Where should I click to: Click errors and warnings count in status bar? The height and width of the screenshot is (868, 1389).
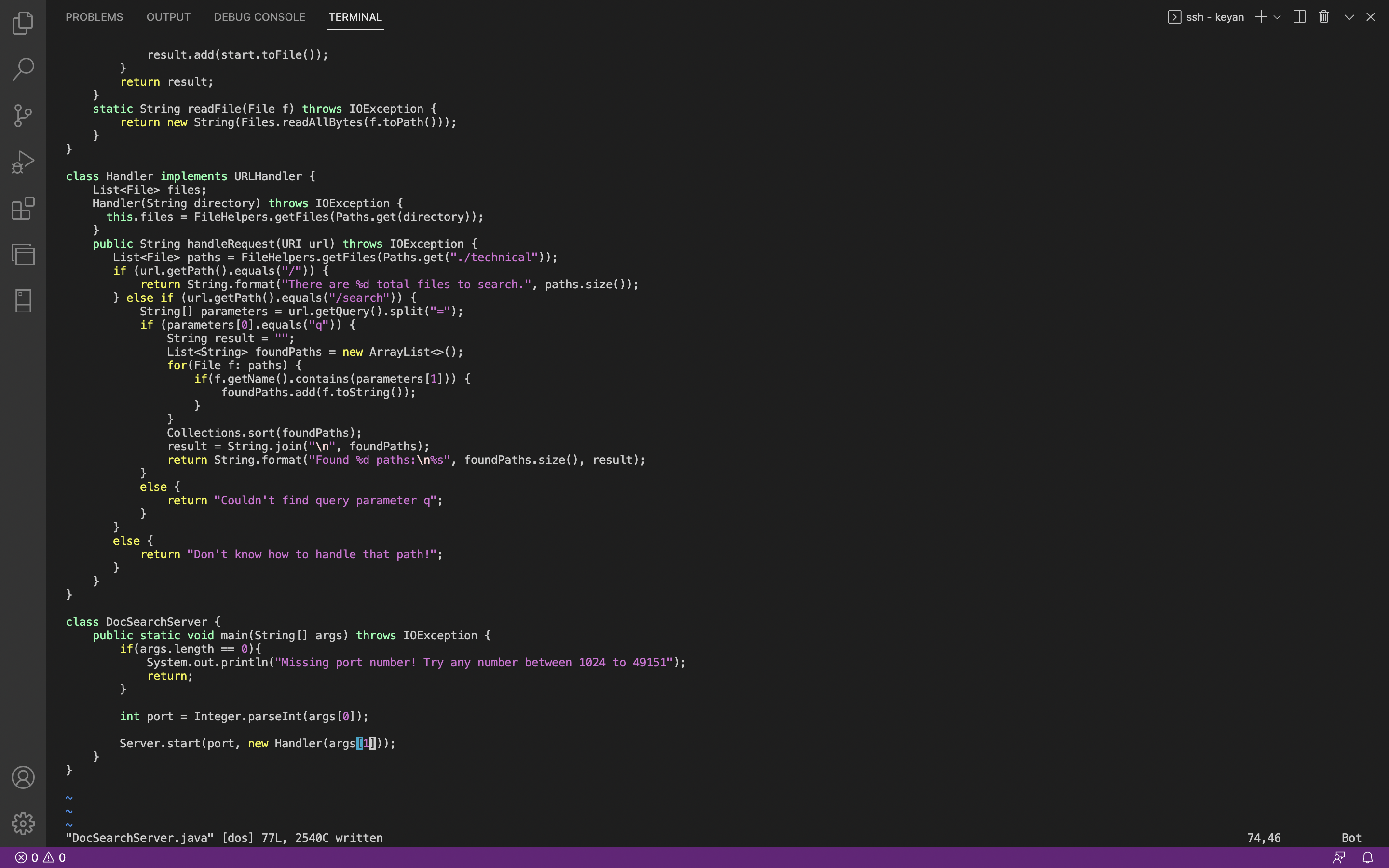(40, 858)
